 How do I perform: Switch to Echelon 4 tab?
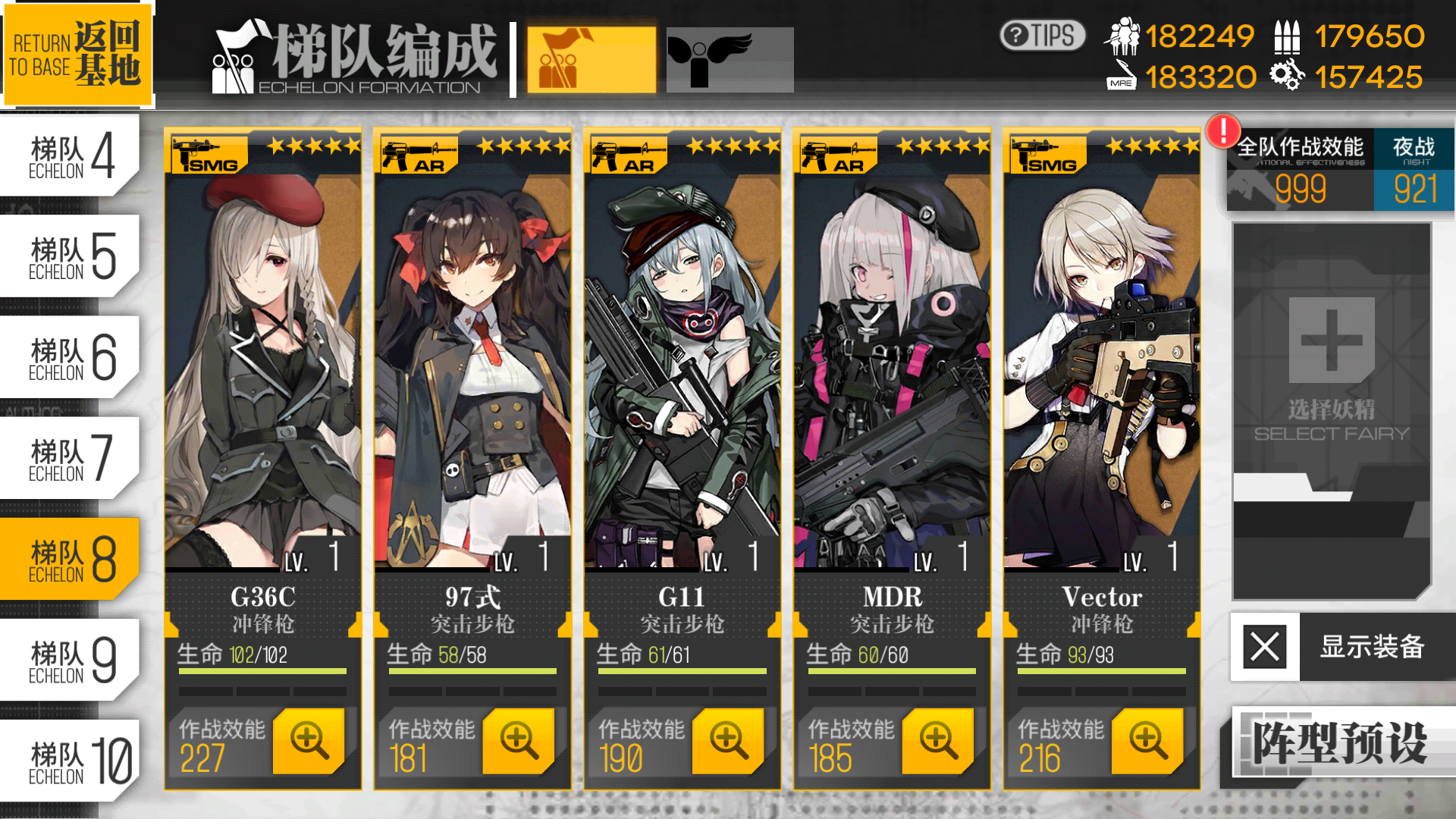point(70,155)
